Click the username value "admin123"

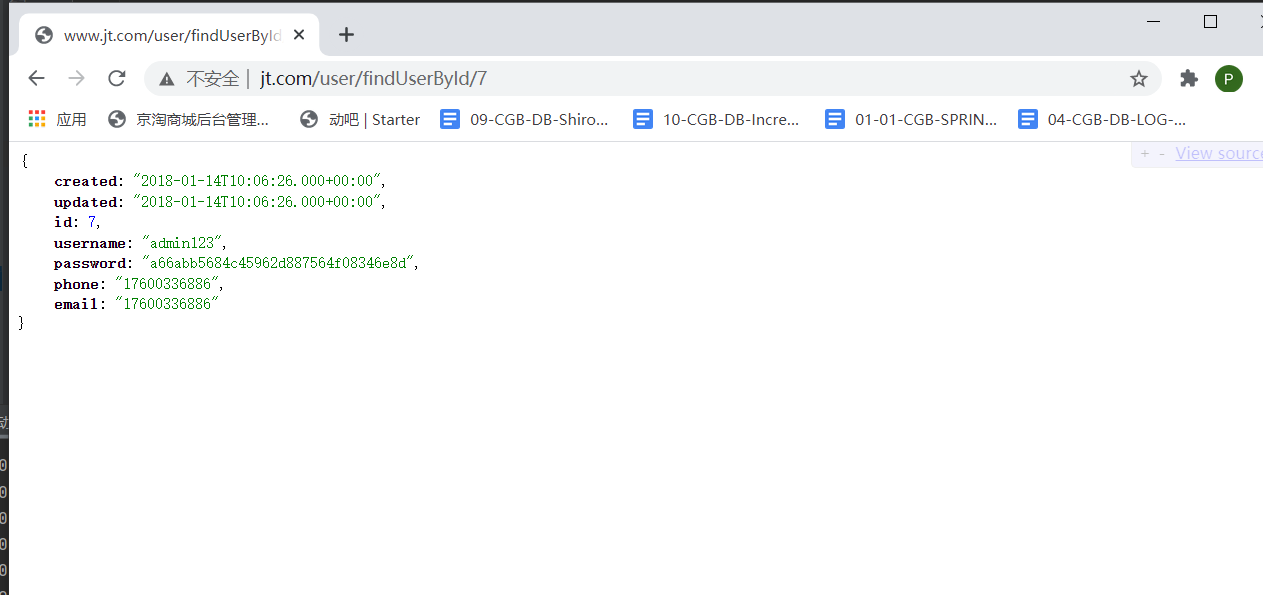[184, 243]
